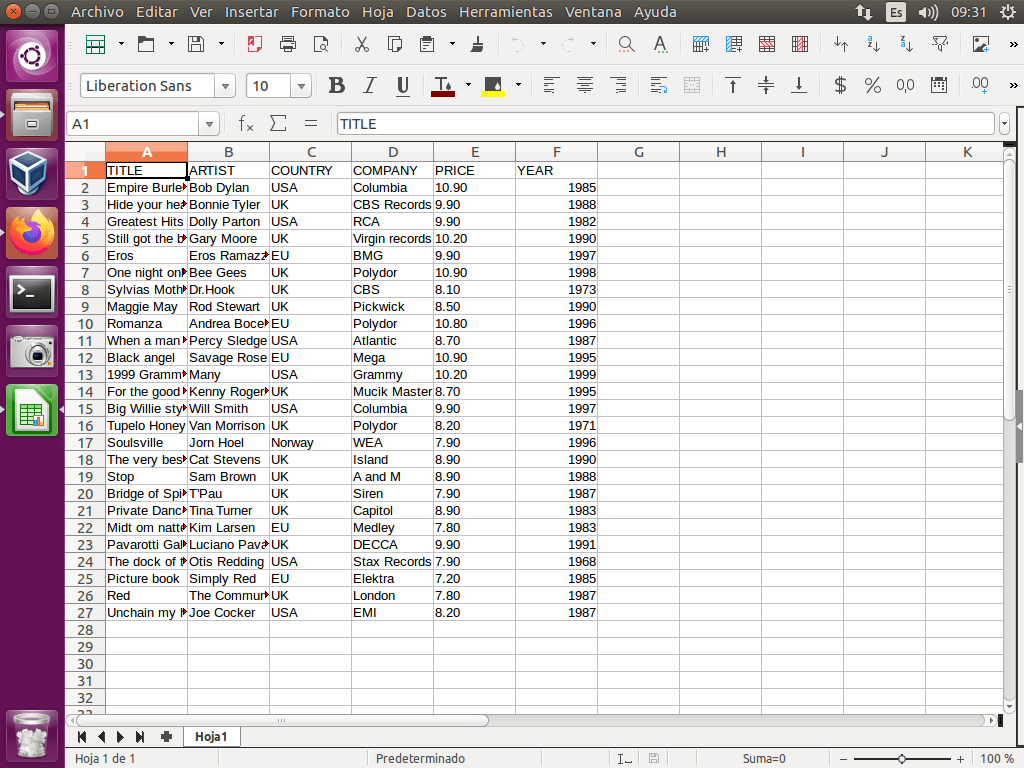
Task: Click the zoom slider in the status bar
Action: (902, 759)
